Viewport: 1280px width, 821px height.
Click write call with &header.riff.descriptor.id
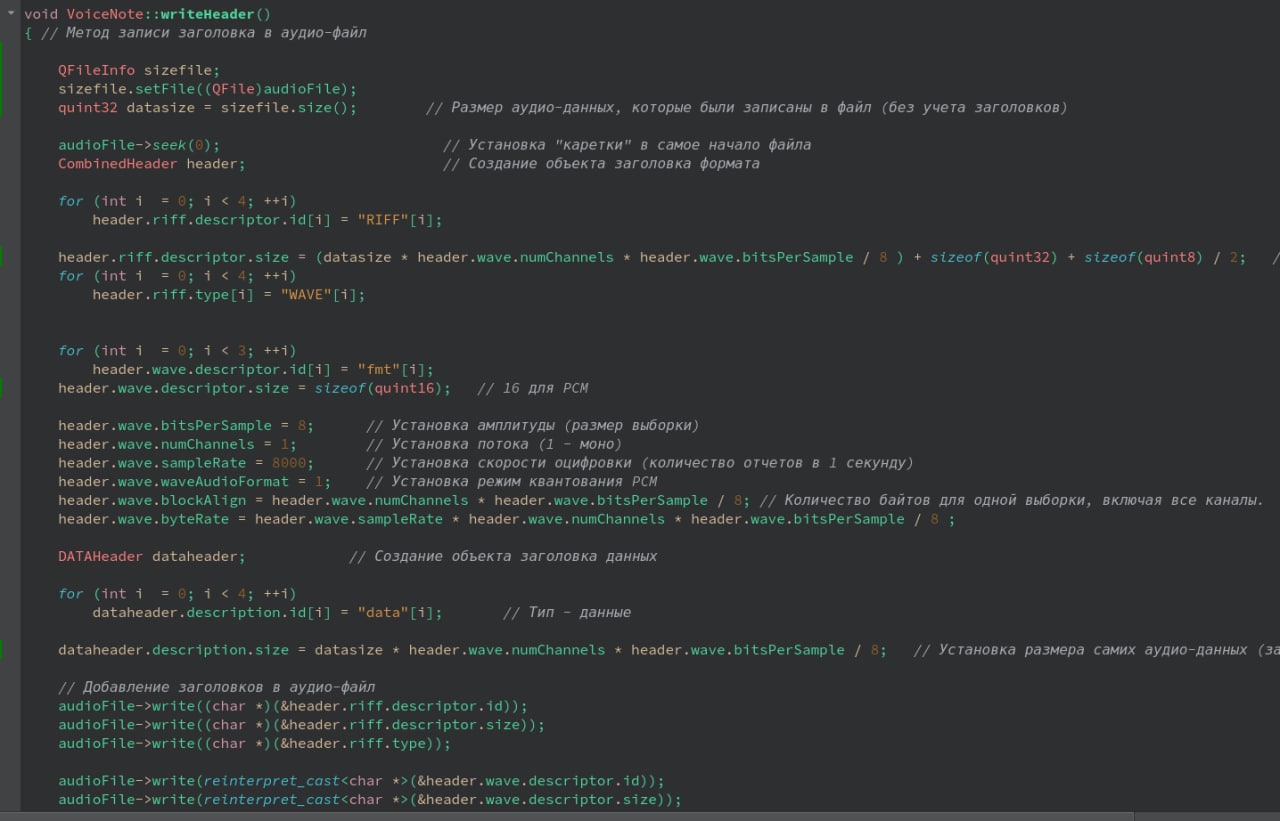click(292, 706)
